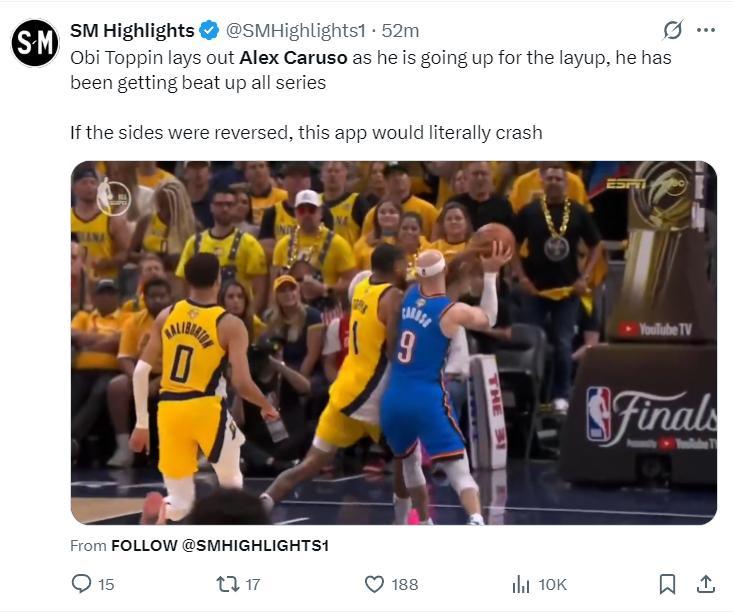Open the three-dot More options menu

tap(706, 30)
